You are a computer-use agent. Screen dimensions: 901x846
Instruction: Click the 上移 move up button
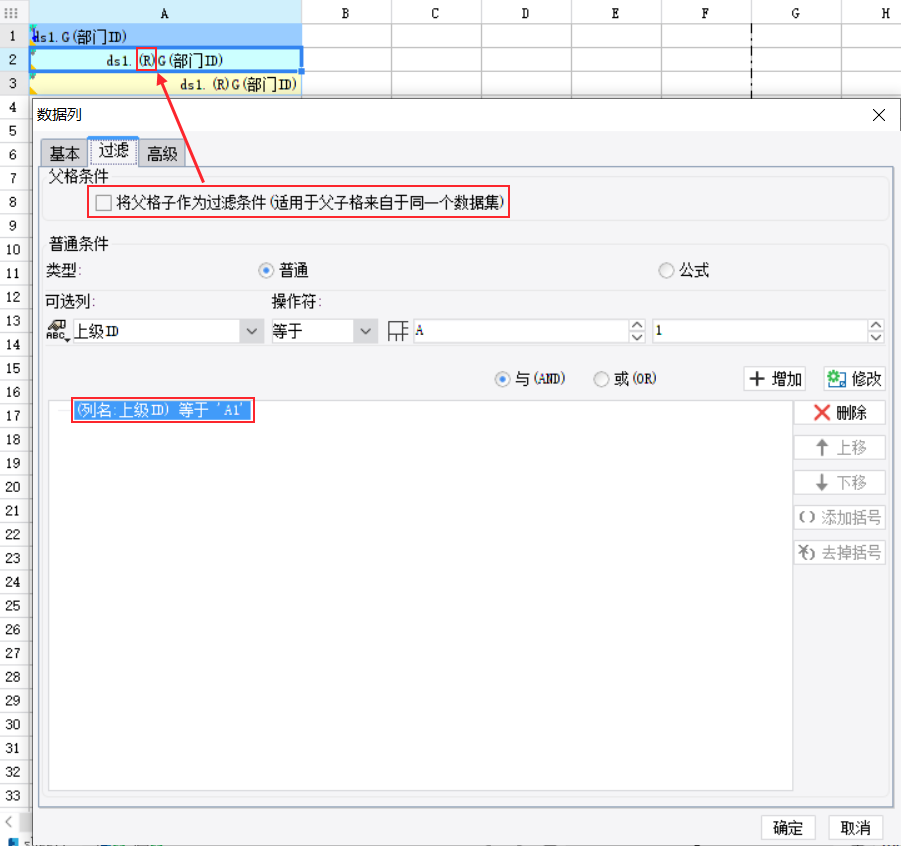(840, 448)
